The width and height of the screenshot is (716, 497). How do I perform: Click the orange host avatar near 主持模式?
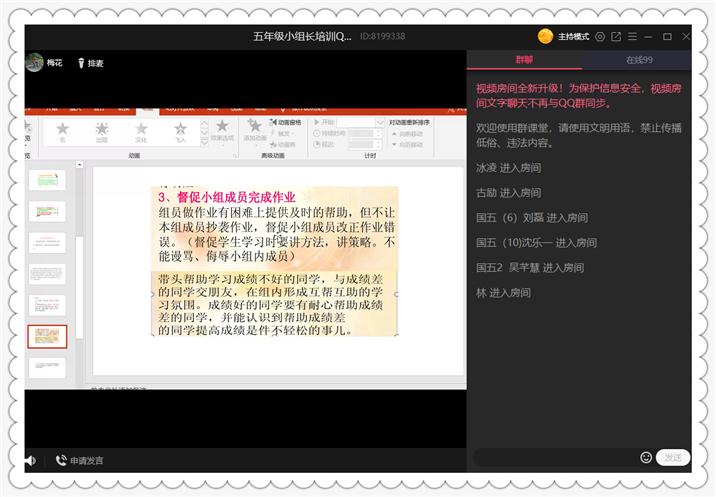[545, 36]
